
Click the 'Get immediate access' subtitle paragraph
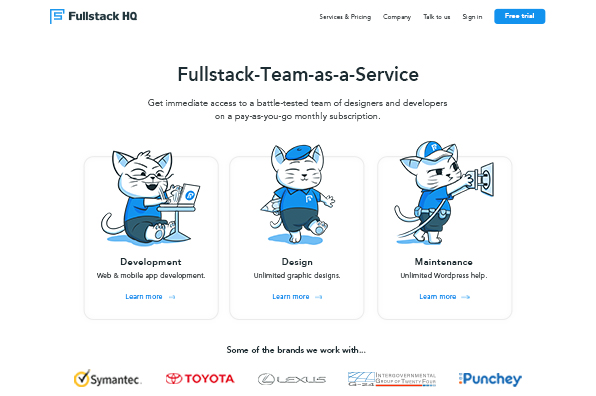pos(298,109)
